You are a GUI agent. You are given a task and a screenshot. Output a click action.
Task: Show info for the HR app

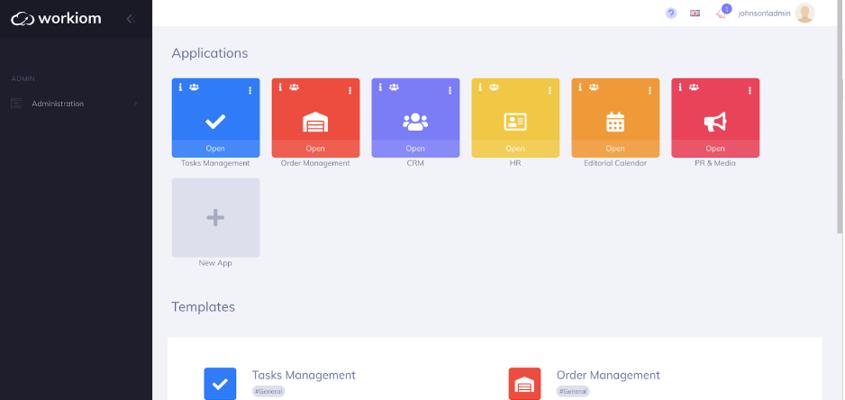coord(480,87)
